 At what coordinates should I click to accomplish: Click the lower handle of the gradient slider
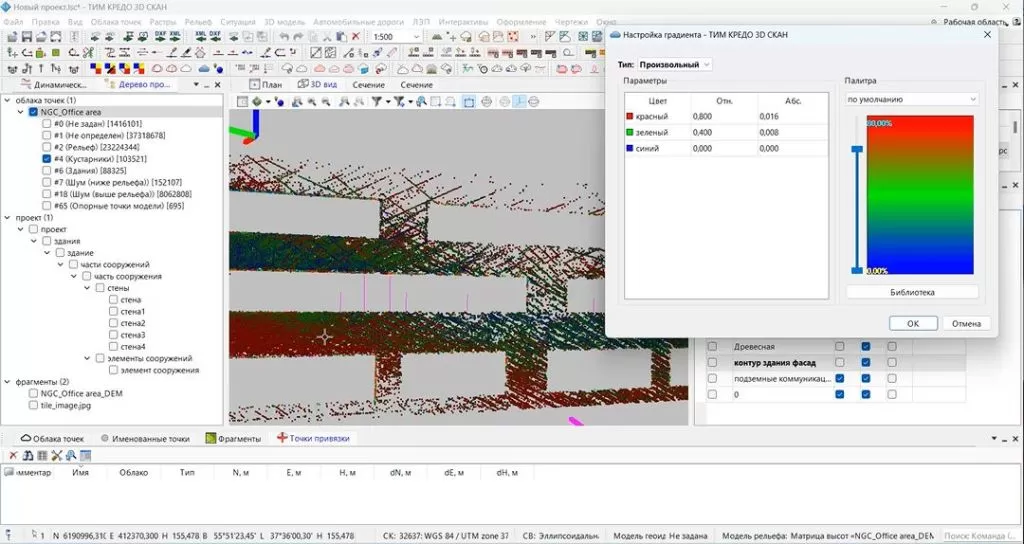[x=857, y=270]
